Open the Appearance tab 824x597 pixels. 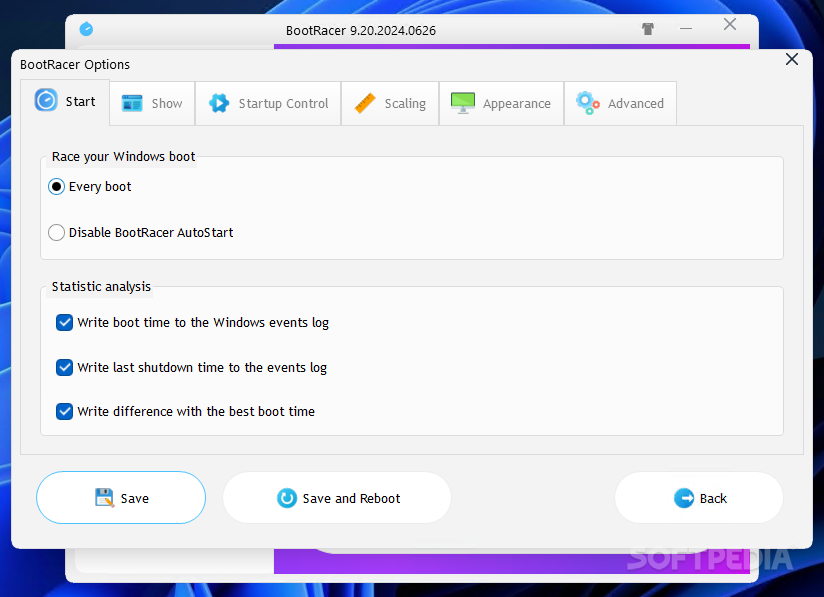(501, 104)
